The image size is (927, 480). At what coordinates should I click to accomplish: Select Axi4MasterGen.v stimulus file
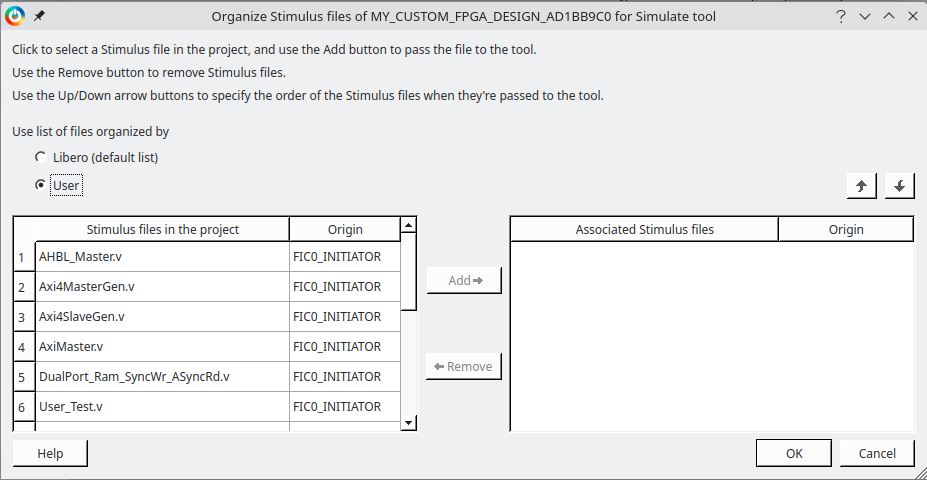pyautogui.click(x=162, y=287)
